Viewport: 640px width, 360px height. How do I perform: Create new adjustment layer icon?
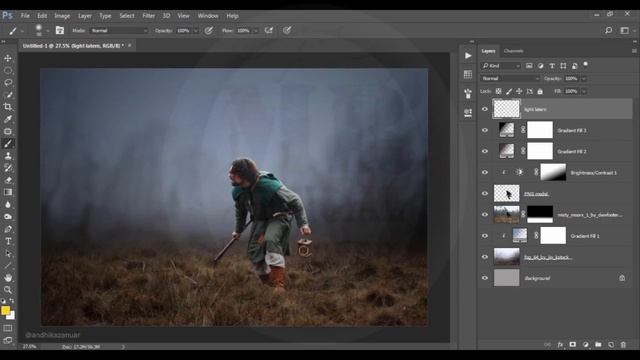(x=586, y=345)
